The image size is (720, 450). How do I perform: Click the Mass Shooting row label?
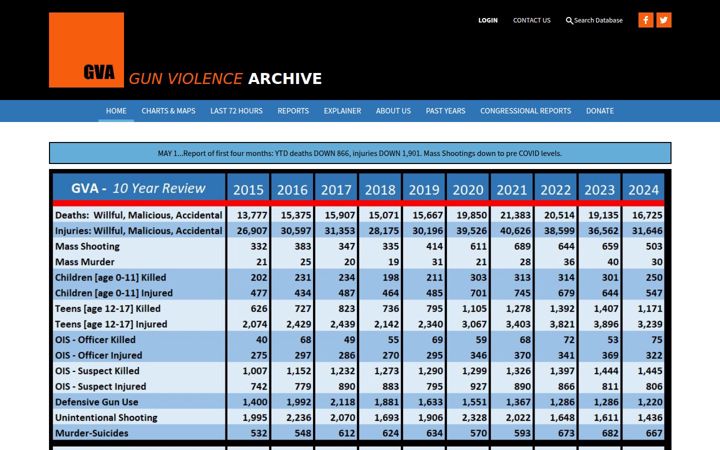tap(87, 246)
